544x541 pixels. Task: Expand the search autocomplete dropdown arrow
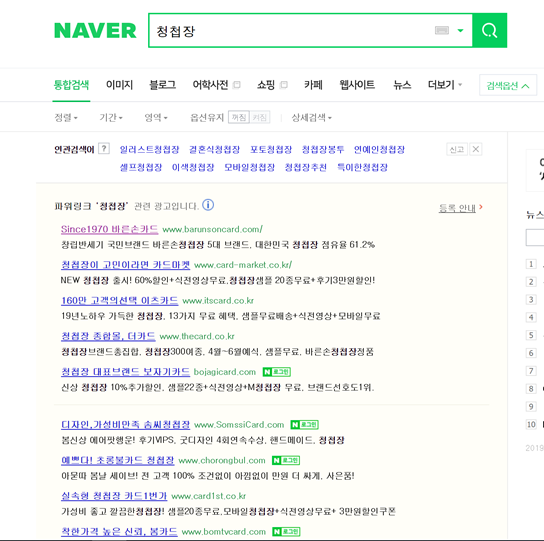click(x=460, y=31)
